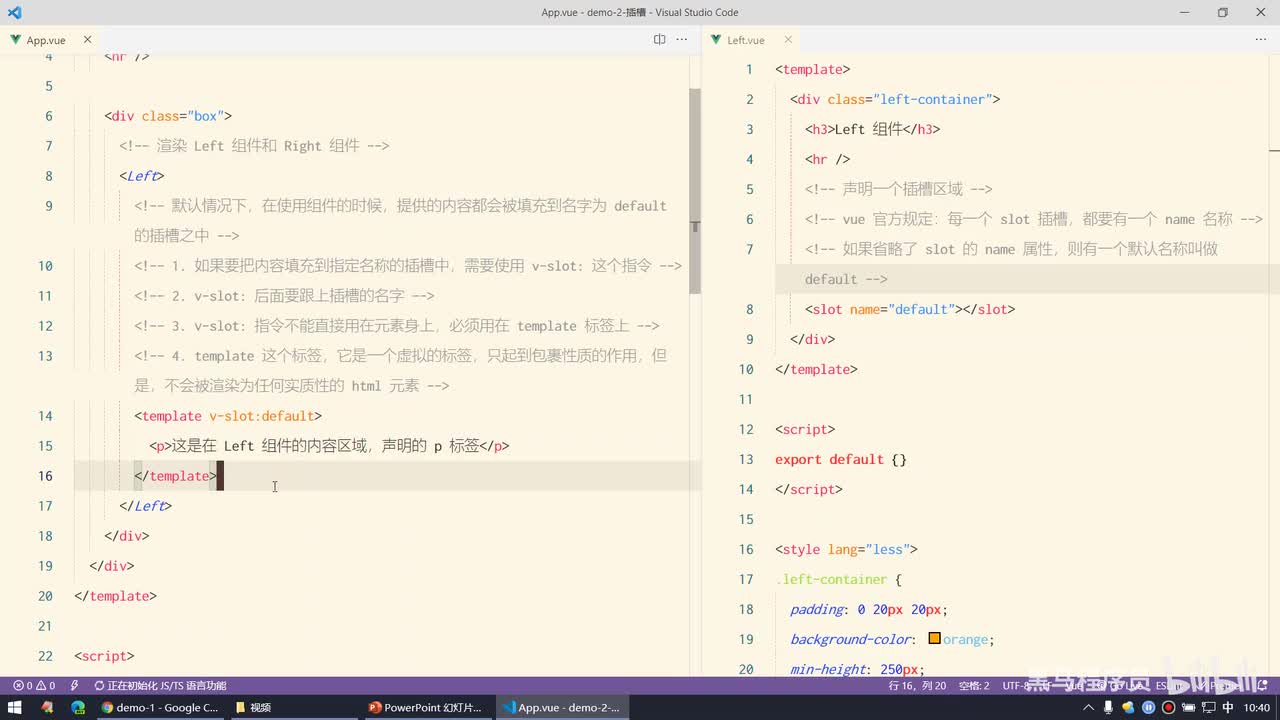Click the split editor right icon
Image resolution: width=1280 pixels, height=720 pixels.
tap(659, 40)
